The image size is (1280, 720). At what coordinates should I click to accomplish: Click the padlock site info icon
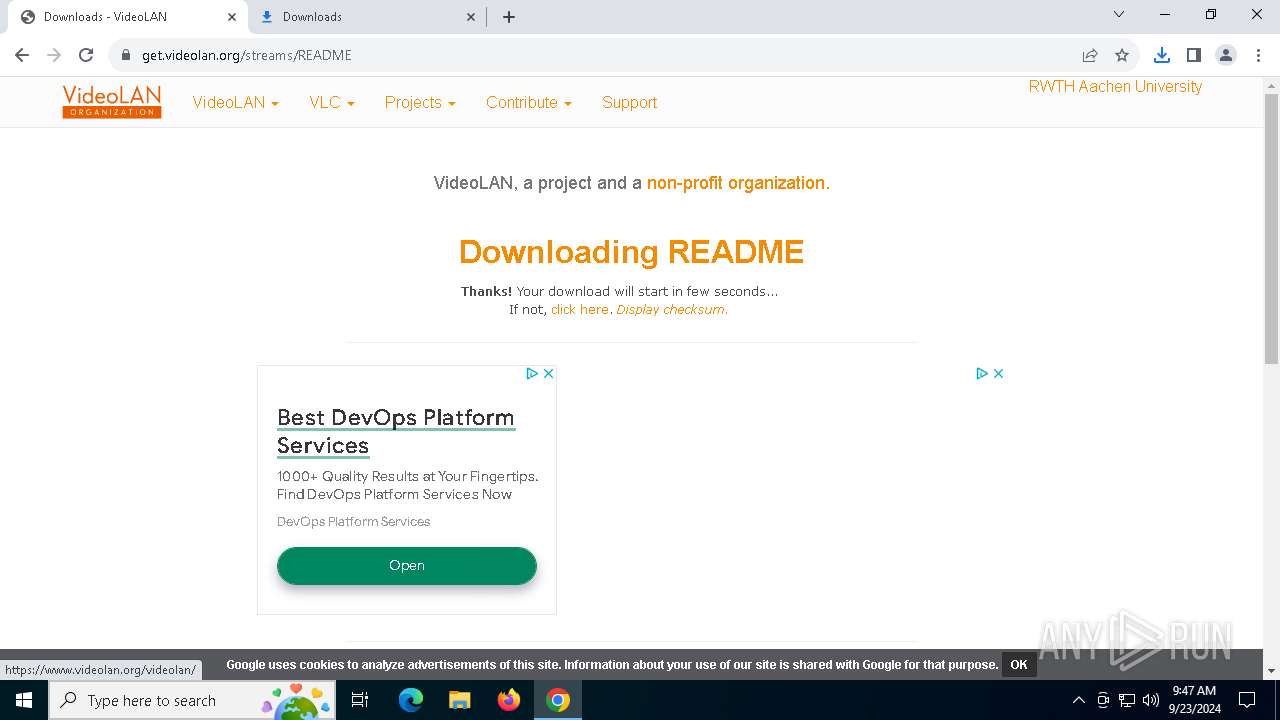tap(126, 55)
